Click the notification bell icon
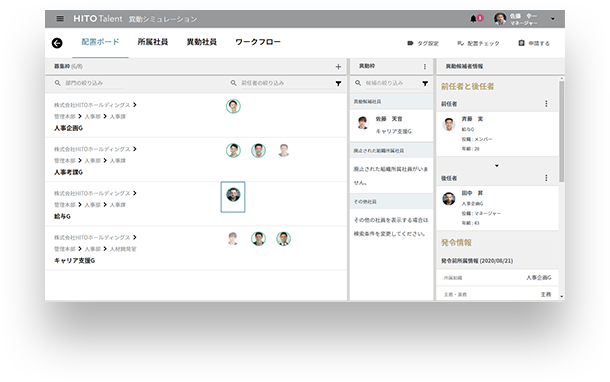The height and width of the screenshot is (382, 610). 473,18
